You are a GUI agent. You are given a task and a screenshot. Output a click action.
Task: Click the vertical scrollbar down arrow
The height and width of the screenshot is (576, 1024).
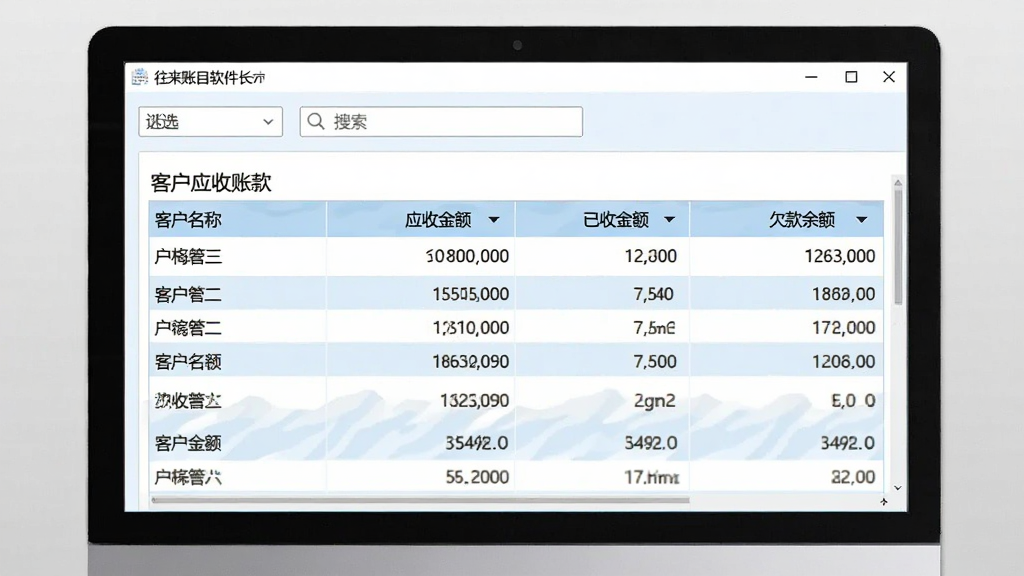[x=898, y=488]
